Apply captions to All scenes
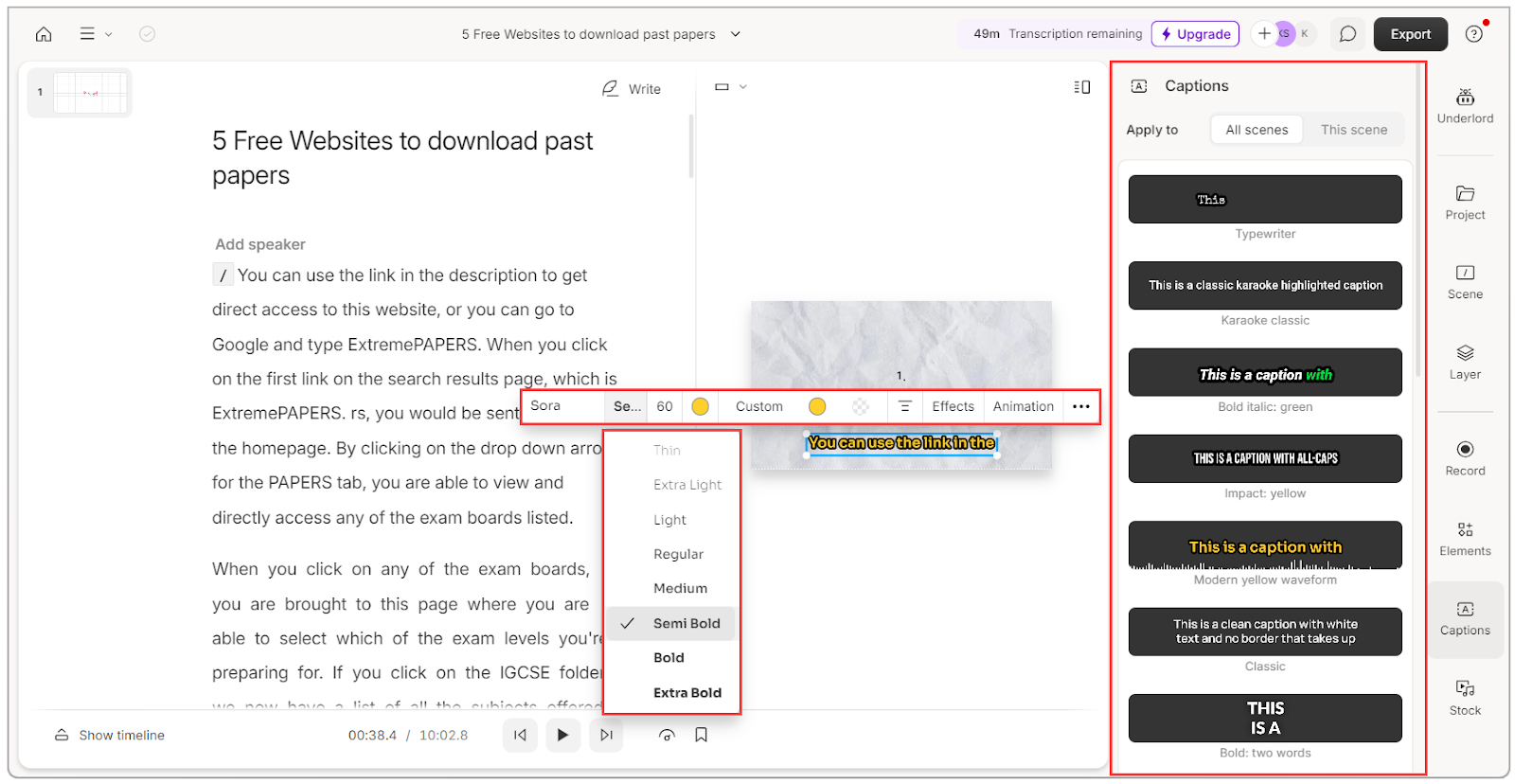1515x784 pixels. click(x=1257, y=130)
